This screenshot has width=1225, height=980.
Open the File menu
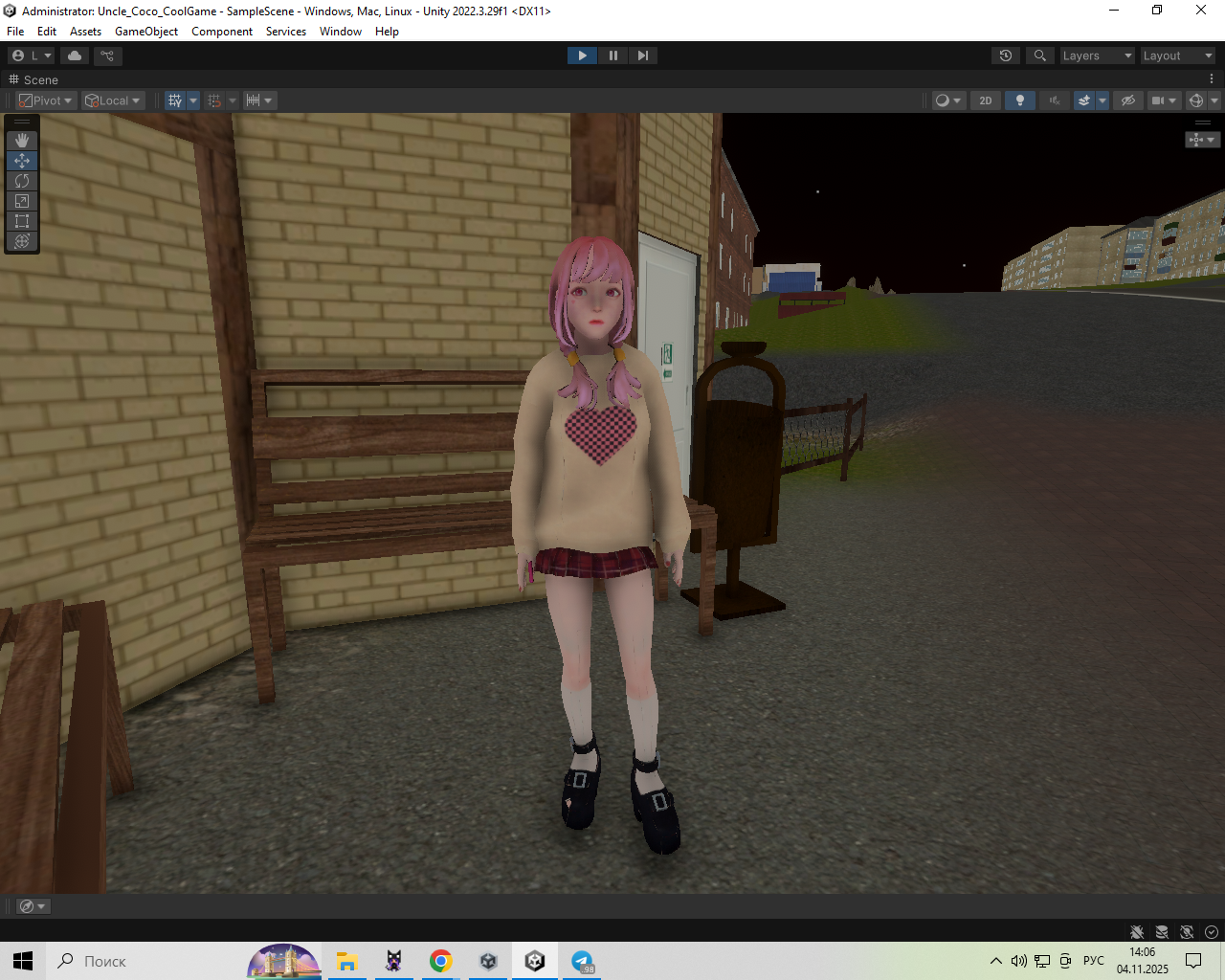tap(15, 32)
